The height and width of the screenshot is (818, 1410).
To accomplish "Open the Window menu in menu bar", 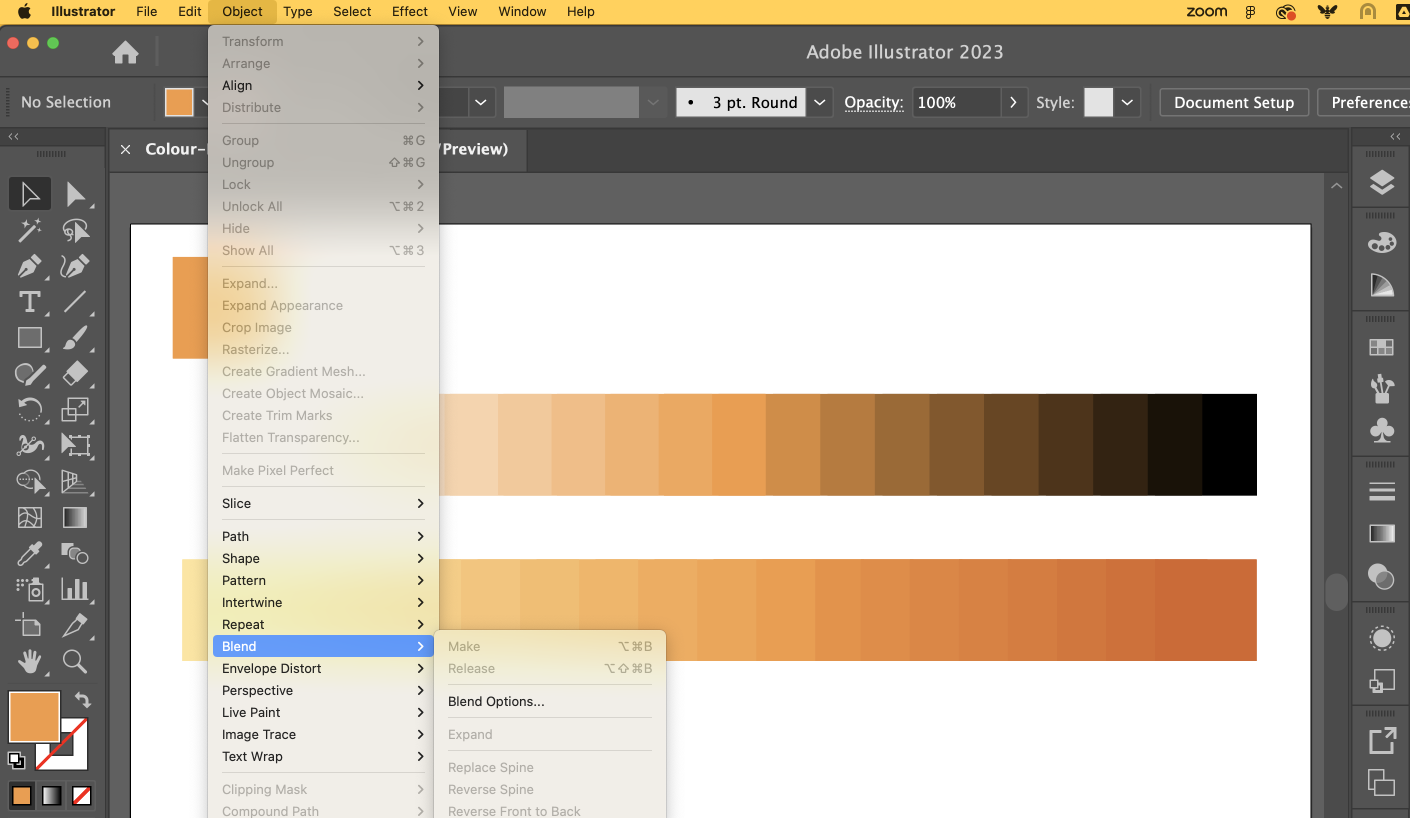I will 522,12.
